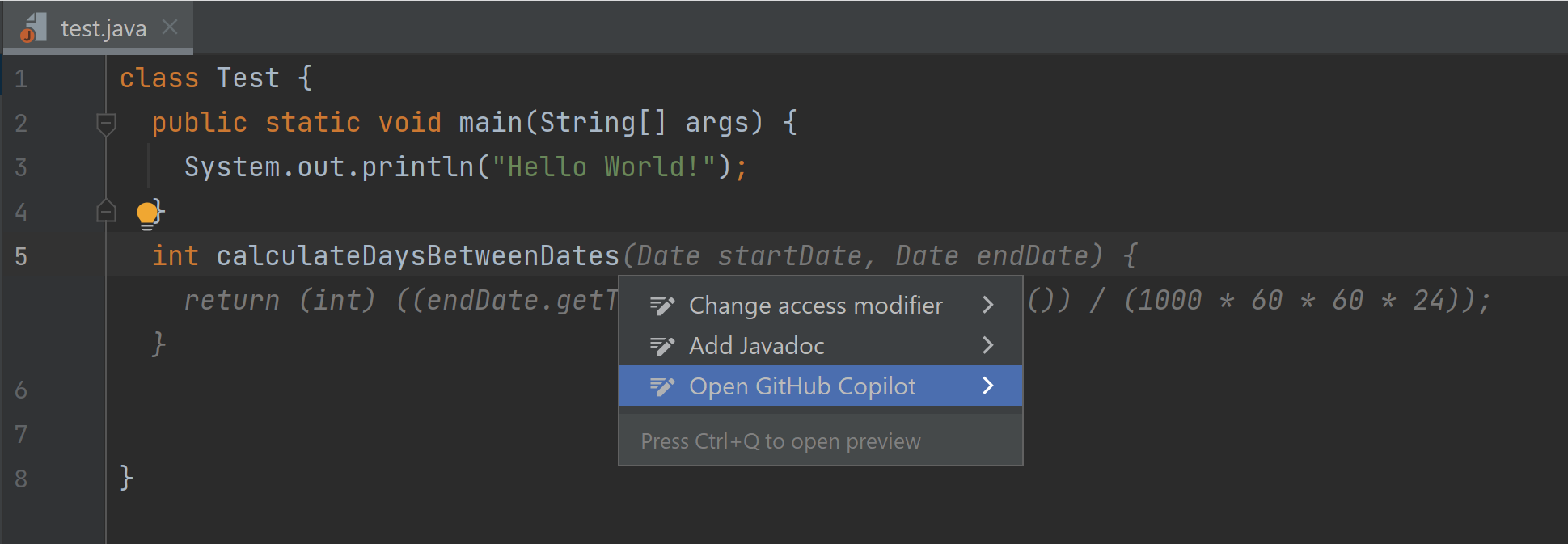Click line number 5 in the gutter
Screen dimensions: 1568x544
pyautogui.click(x=21, y=256)
